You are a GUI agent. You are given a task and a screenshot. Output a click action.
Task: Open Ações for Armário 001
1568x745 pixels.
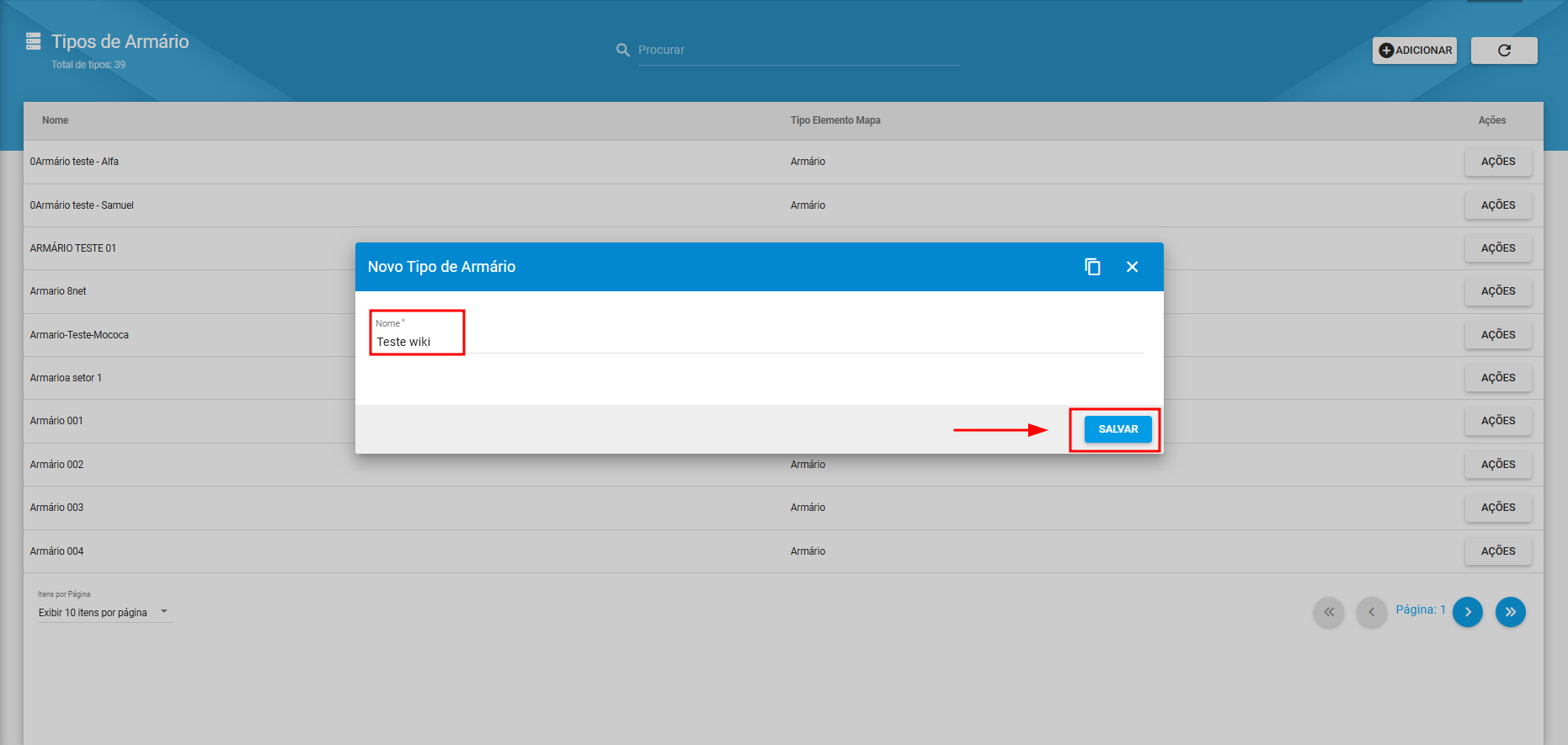(x=1498, y=421)
